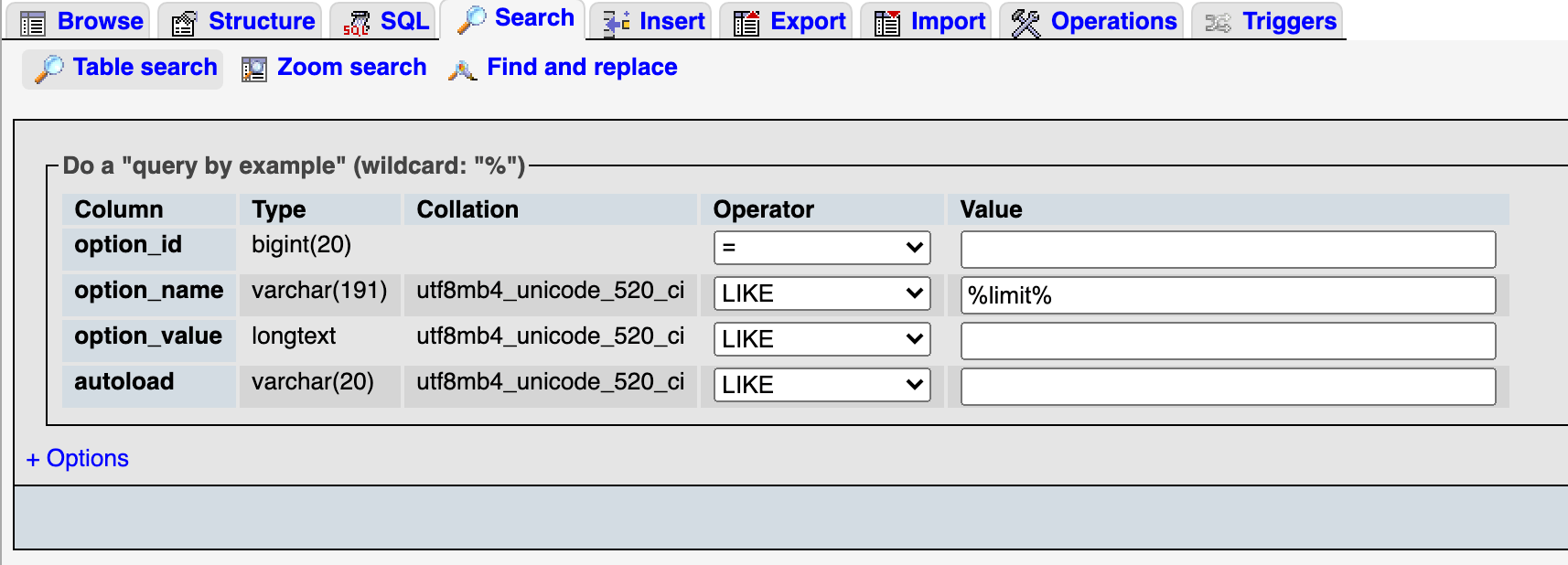Click the Value header cell

(1229, 209)
